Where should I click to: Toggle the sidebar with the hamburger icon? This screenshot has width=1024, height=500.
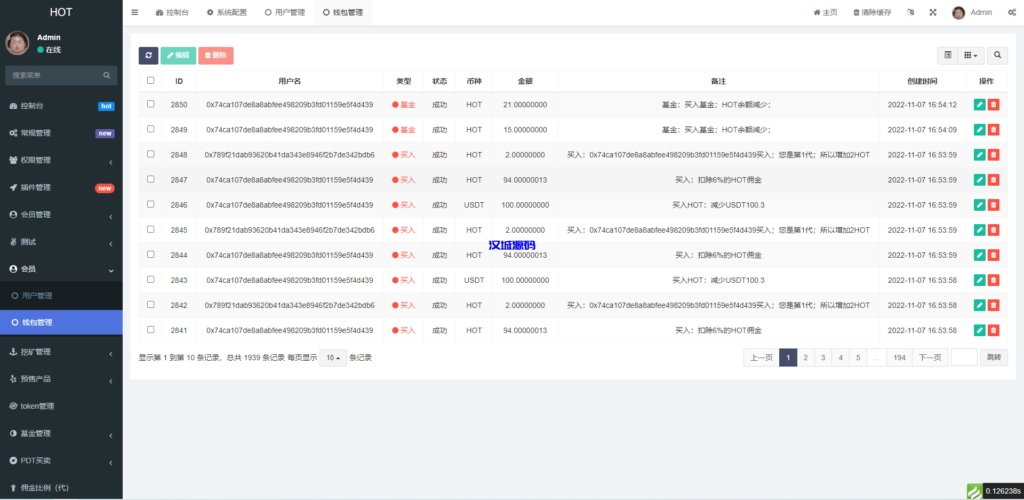(135, 12)
